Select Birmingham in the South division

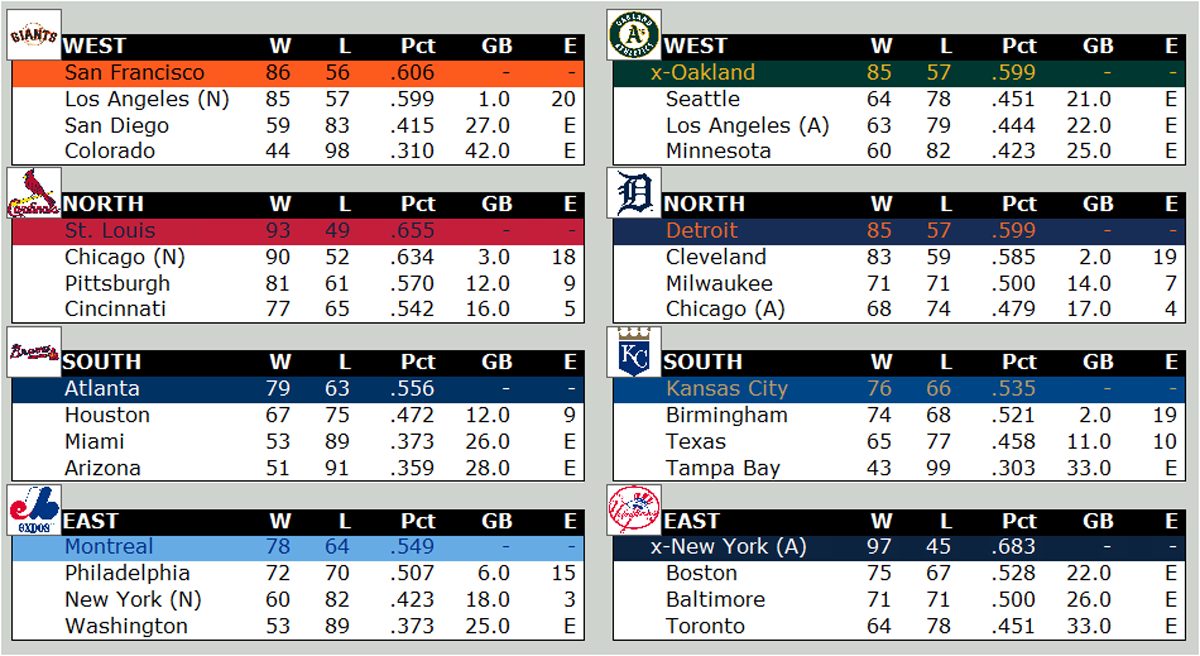pyautogui.click(x=727, y=415)
